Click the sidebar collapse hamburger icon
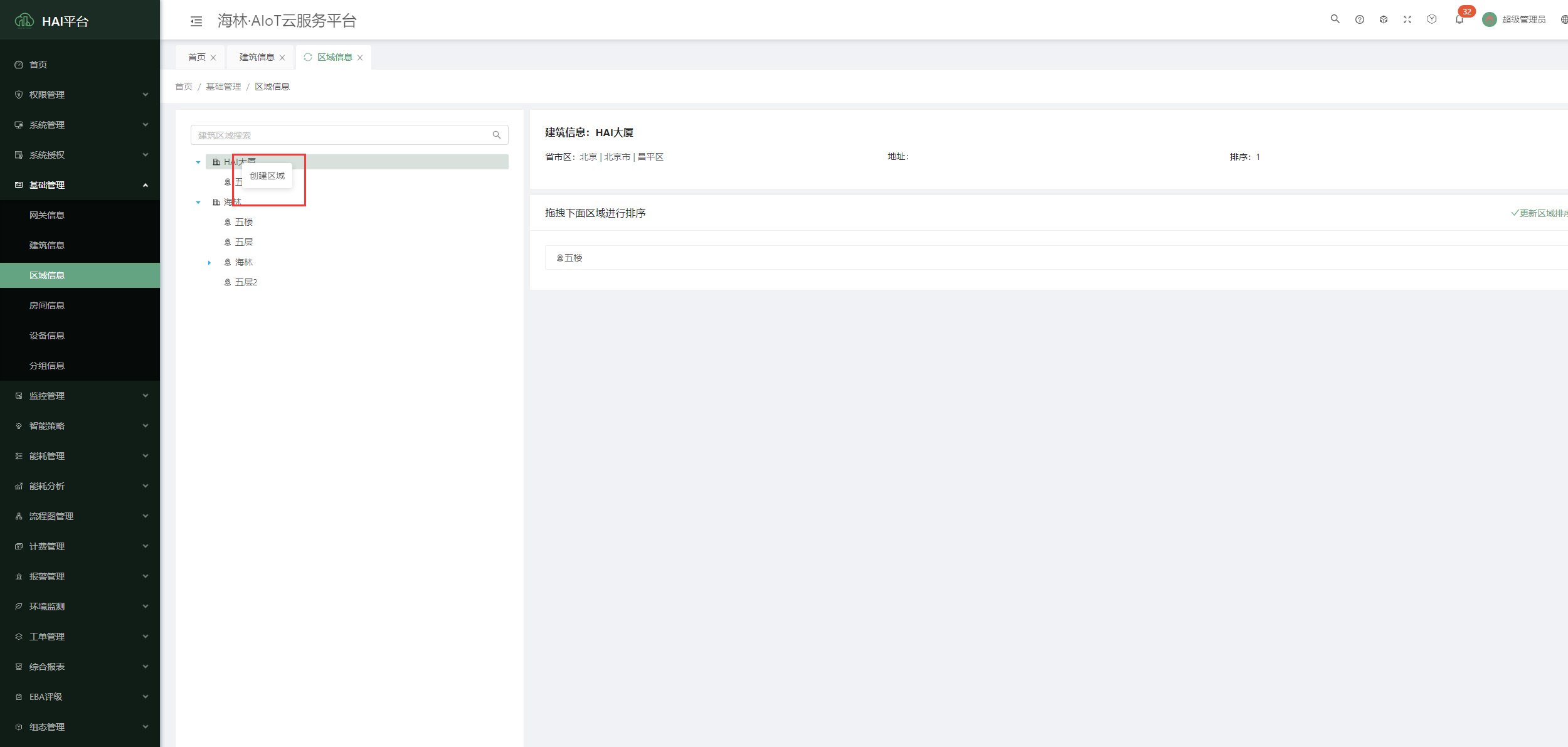The height and width of the screenshot is (747, 1568). [196, 21]
